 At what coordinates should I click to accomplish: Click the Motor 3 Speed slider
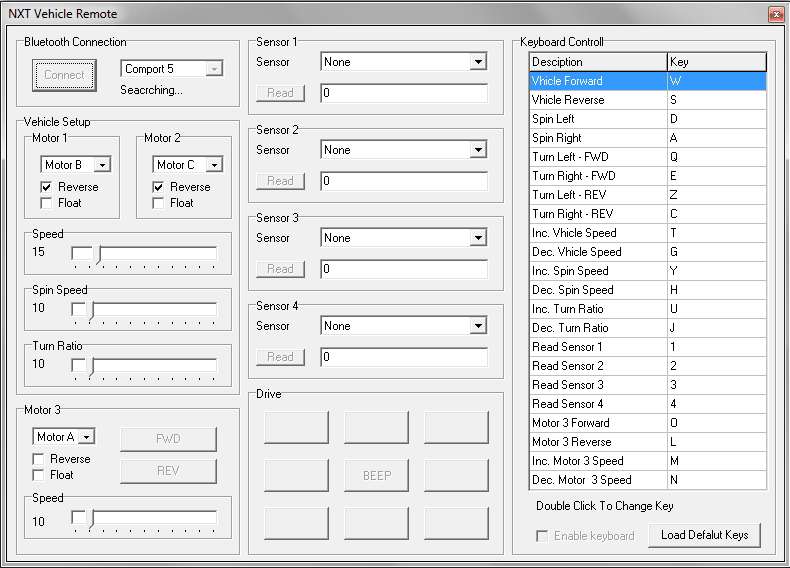[x=144, y=520]
